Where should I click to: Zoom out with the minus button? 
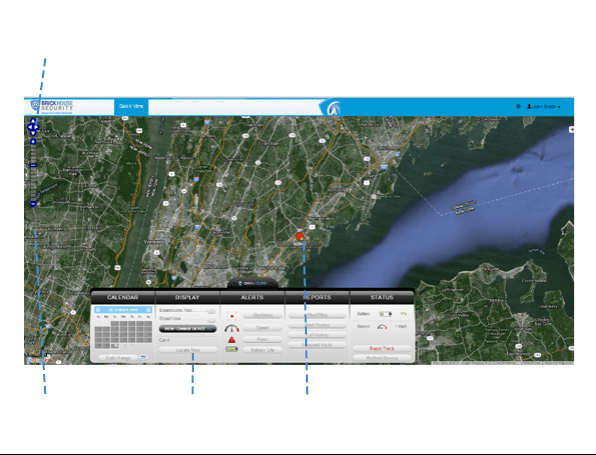(x=33, y=204)
